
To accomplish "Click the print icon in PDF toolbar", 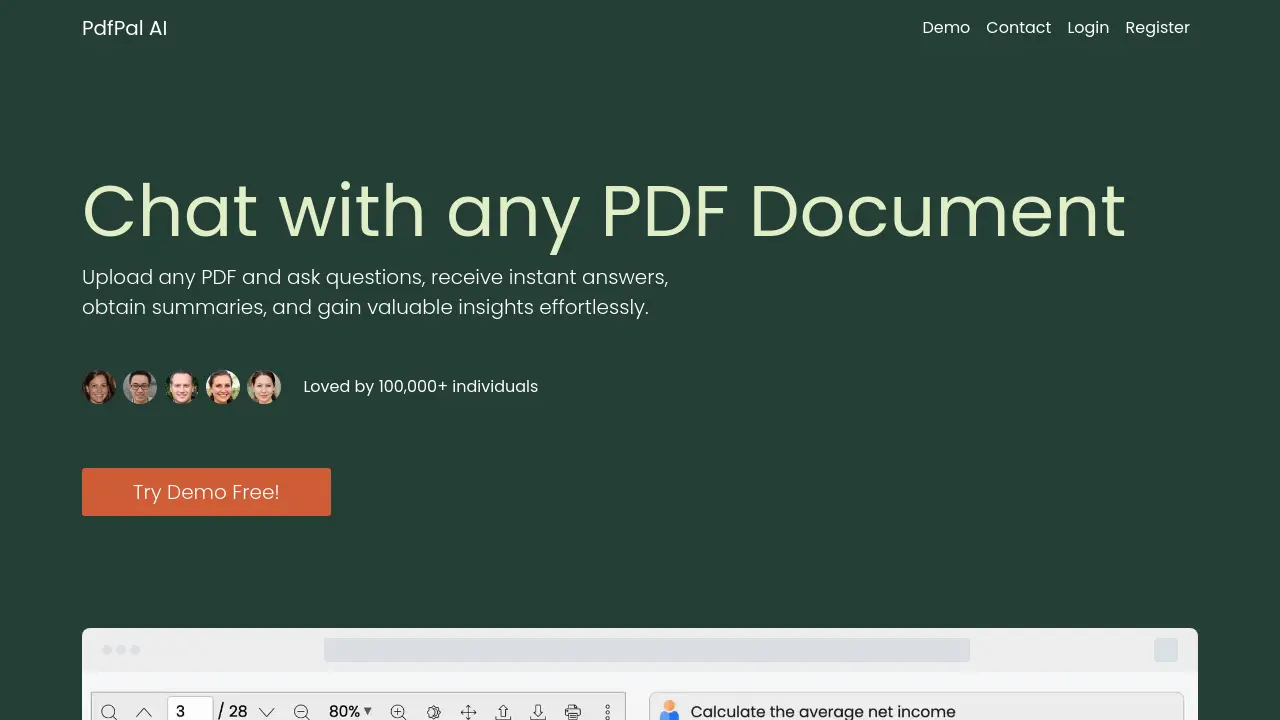I will click(573, 711).
